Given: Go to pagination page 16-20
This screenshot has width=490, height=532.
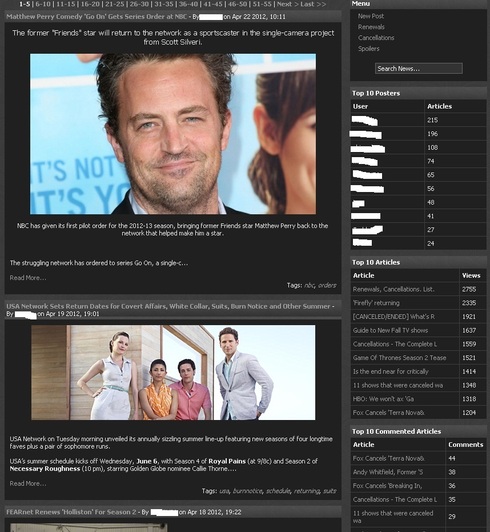Looking at the screenshot, I should 89,4.
